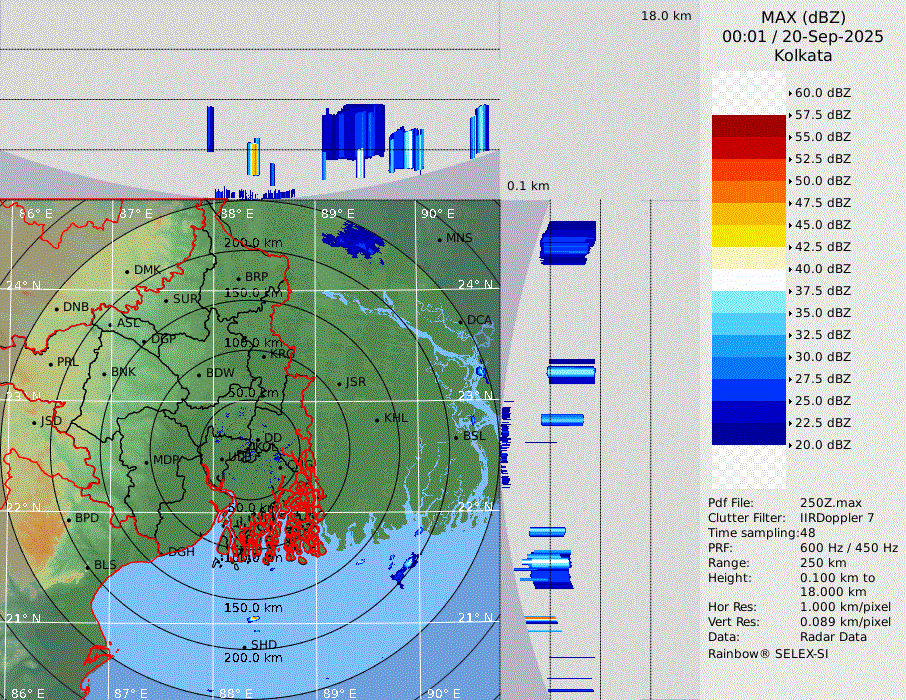The image size is (906, 700).
Task: Pick the KHL station marker
Action: pos(377,419)
